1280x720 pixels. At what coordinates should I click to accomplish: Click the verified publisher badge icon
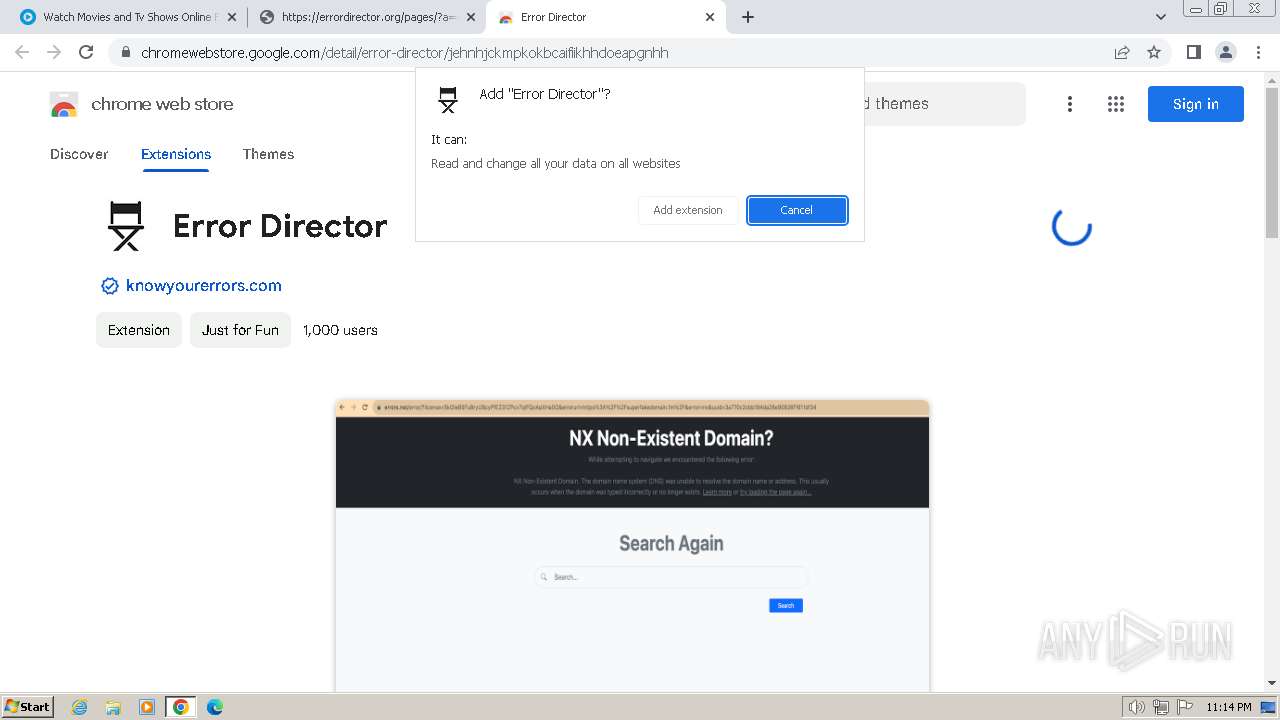point(110,286)
